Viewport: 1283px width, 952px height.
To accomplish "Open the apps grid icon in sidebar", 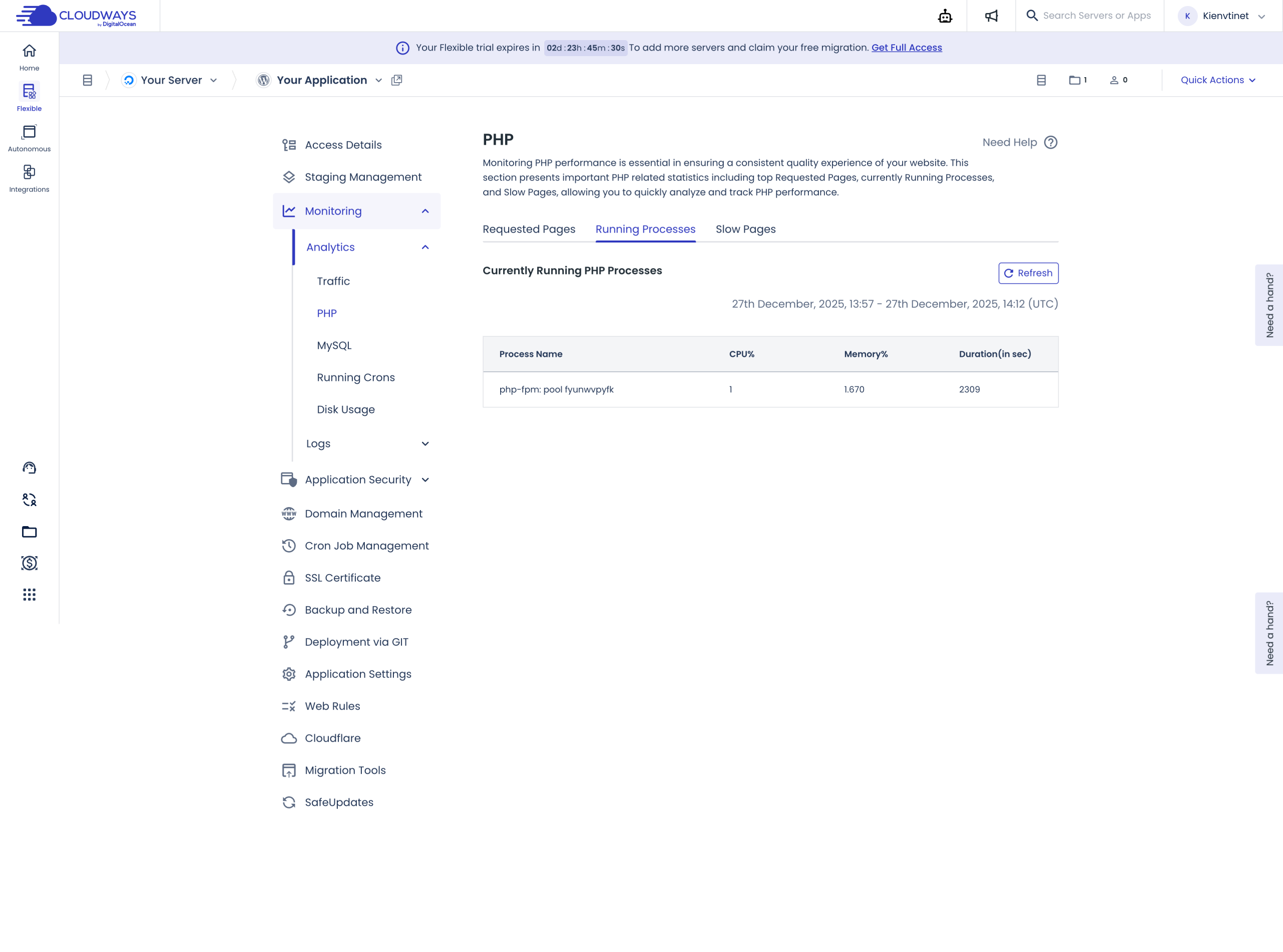I will [x=30, y=595].
